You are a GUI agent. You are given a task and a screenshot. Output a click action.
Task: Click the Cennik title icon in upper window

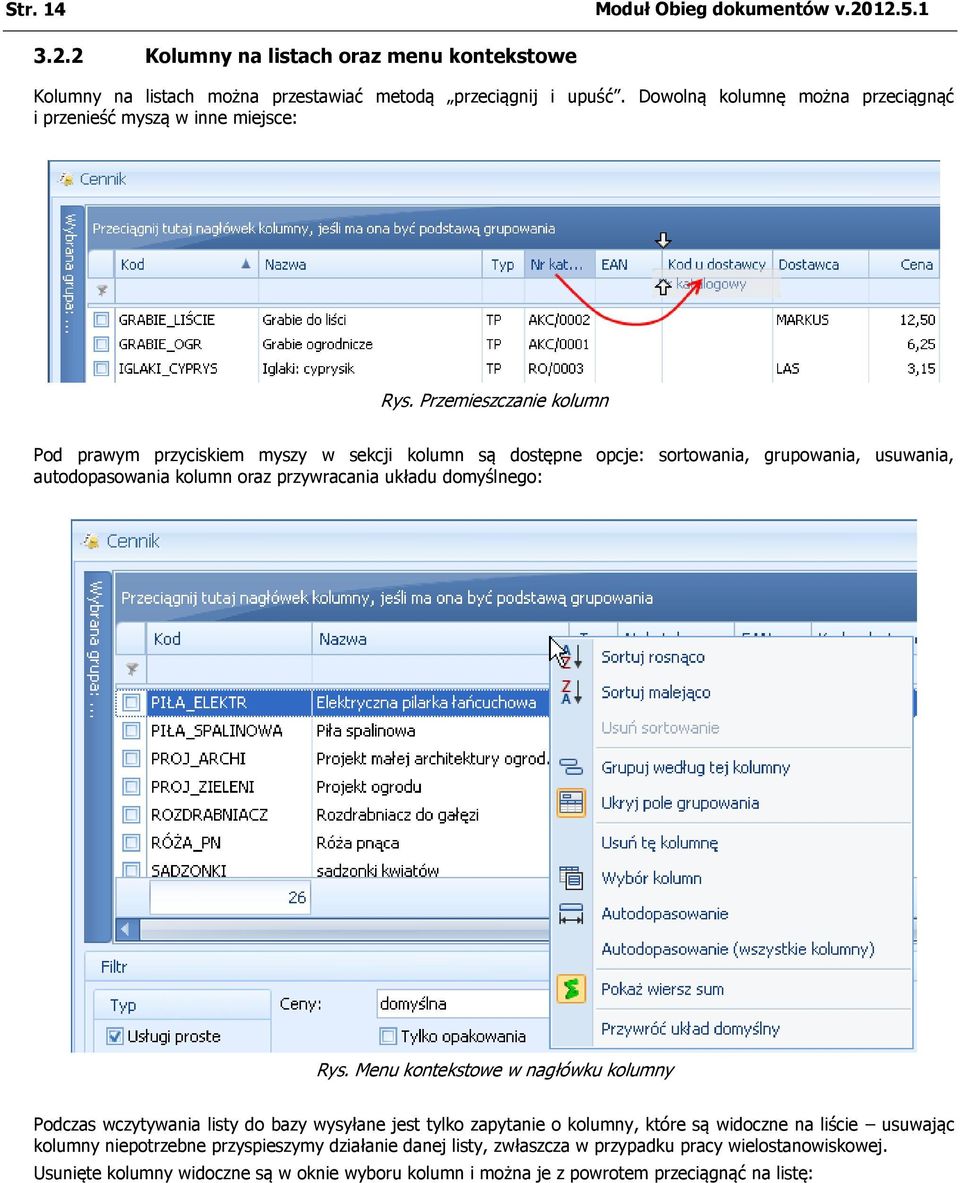[x=66, y=179]
